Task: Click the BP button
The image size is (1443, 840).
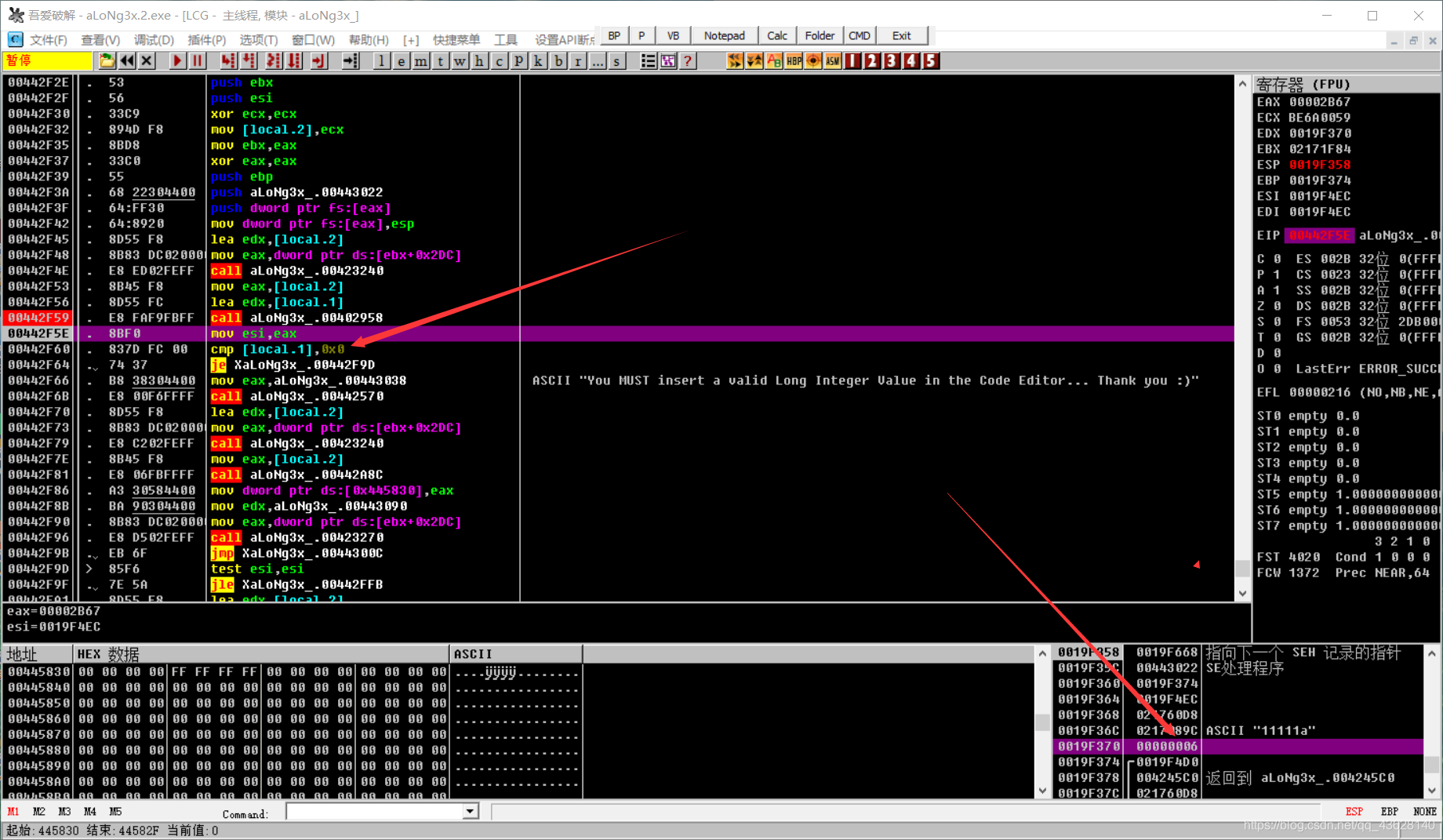Action: pos(614,36)
